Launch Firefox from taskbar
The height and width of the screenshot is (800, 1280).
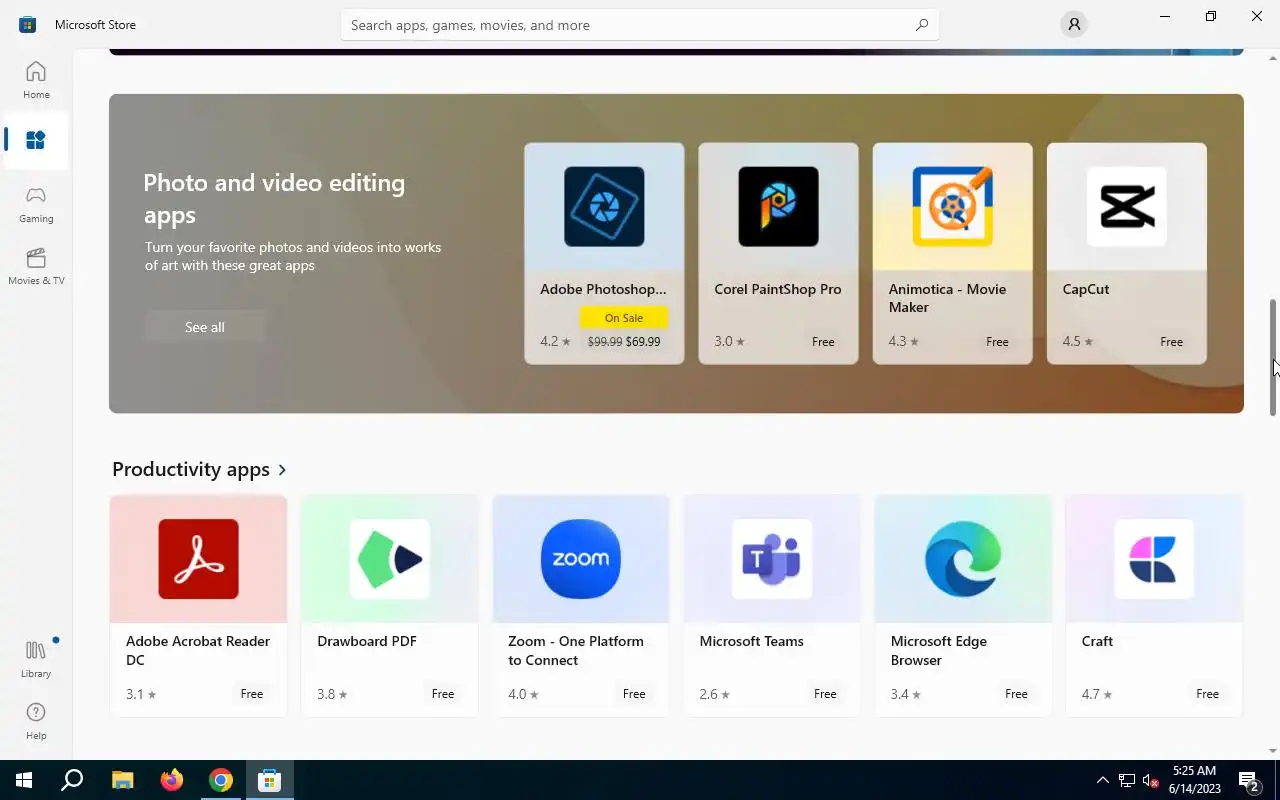pos(172,780)
